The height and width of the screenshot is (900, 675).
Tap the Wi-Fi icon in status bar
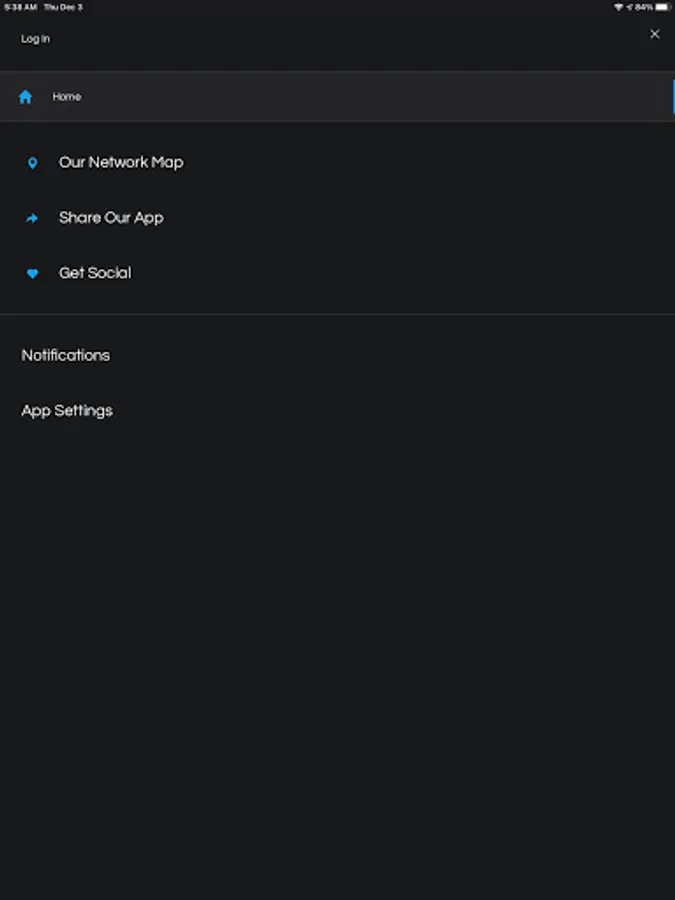click(x=618, y=7)
